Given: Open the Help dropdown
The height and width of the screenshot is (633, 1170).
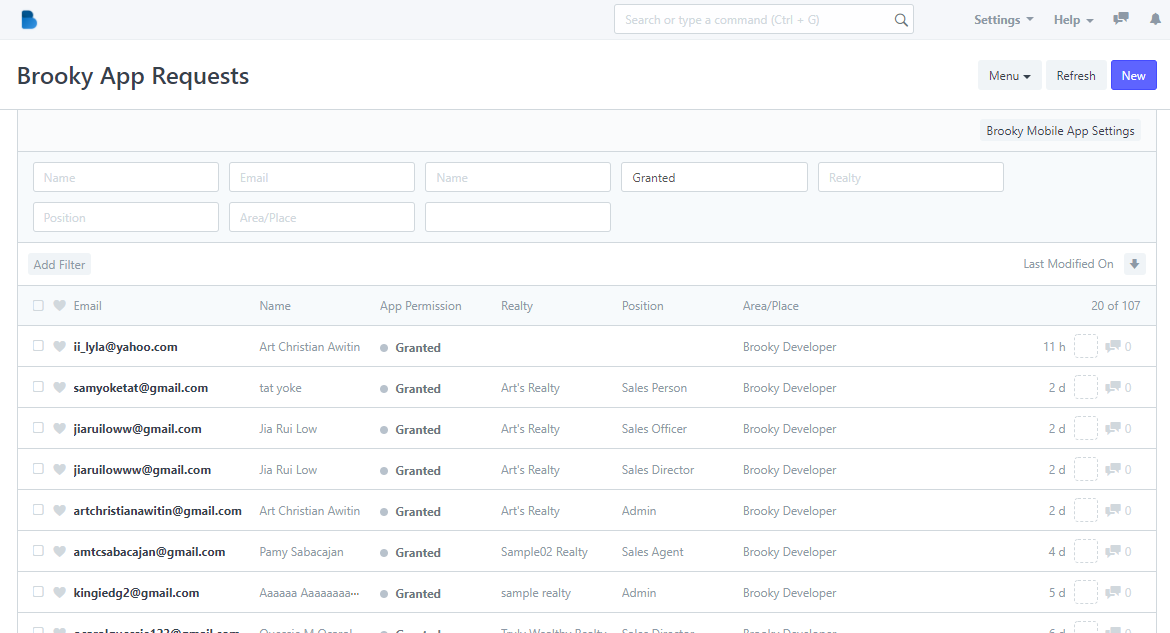Looking at the screenshot, I should coord(1073,20).
